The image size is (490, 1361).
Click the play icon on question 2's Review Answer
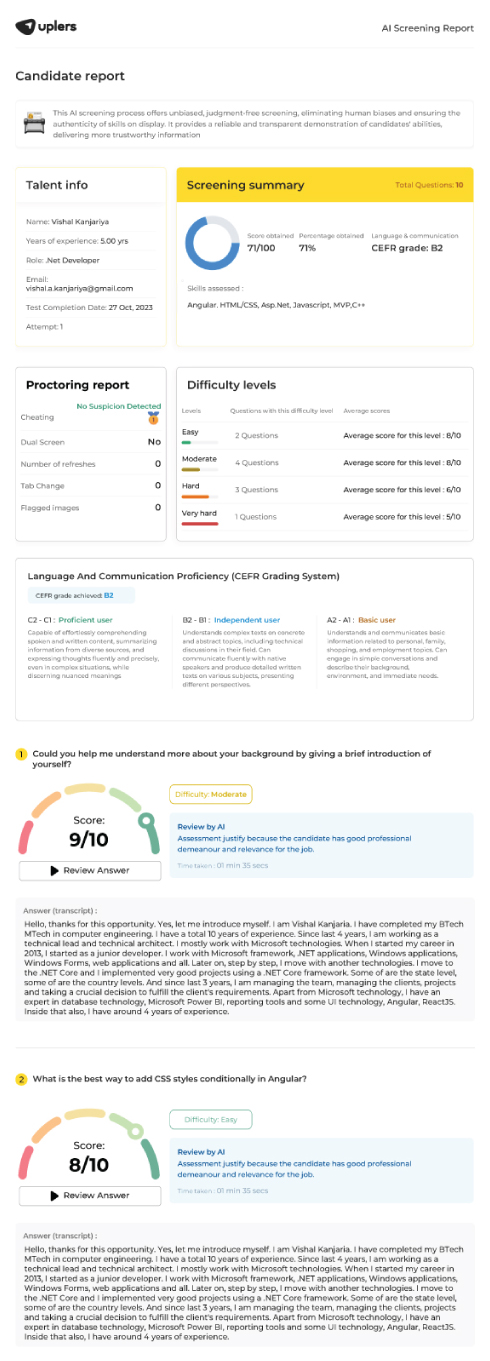pos(55,1195)
